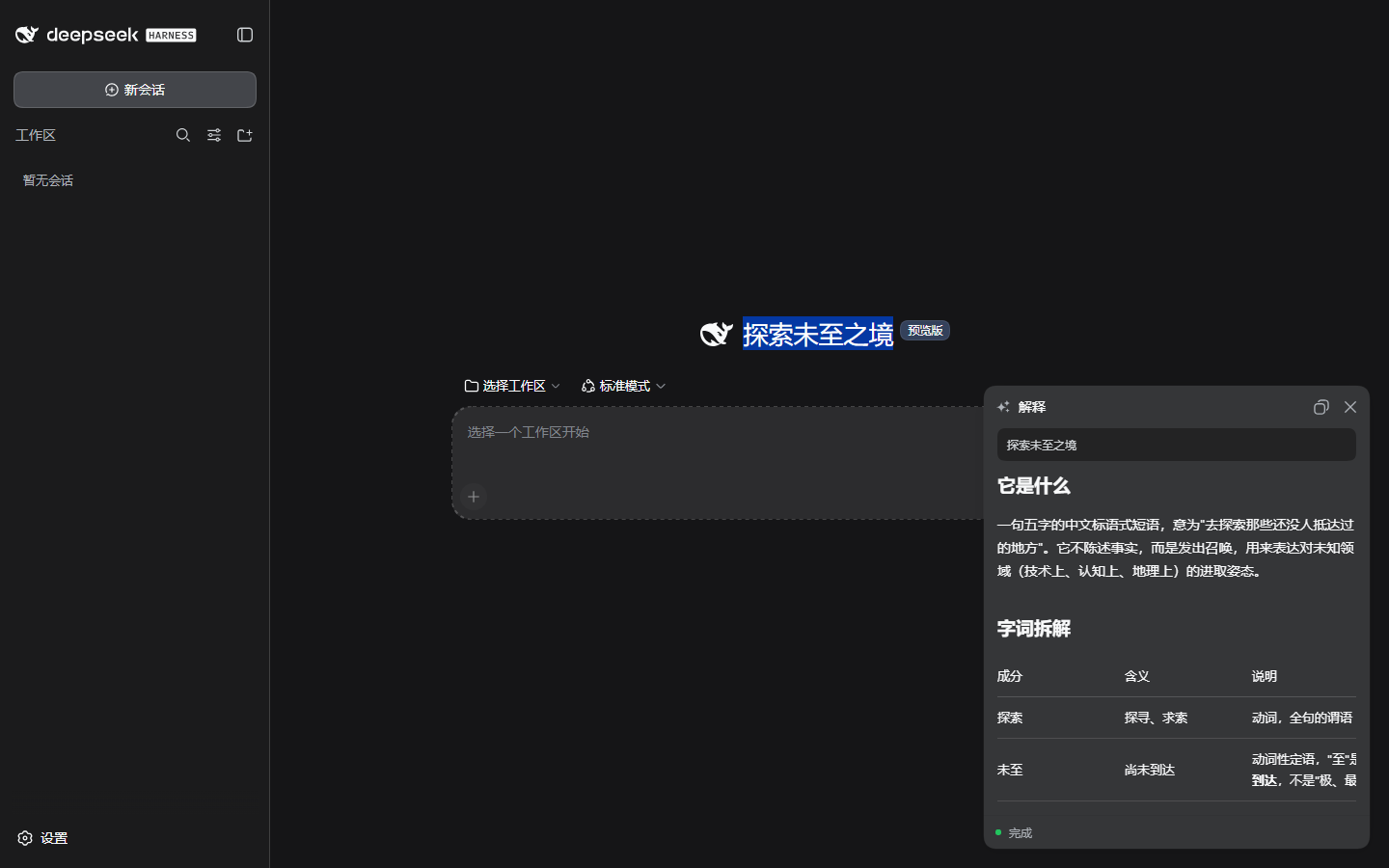Click the plus attachment button in input box
The width and height of the screenshot is (1389, 868).
[x=474, y=497]
